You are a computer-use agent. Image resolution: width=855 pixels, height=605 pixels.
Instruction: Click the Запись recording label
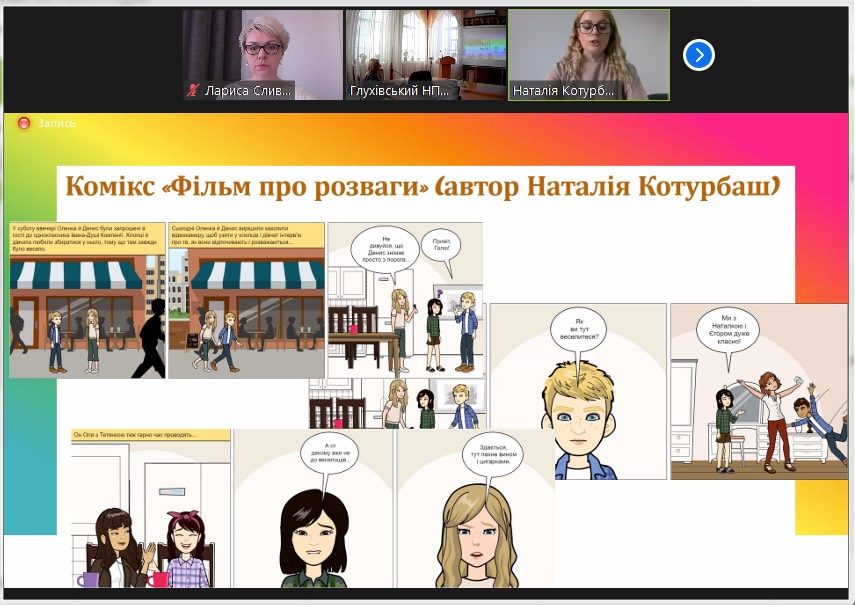pyautogui.click(x=56, y=123)
